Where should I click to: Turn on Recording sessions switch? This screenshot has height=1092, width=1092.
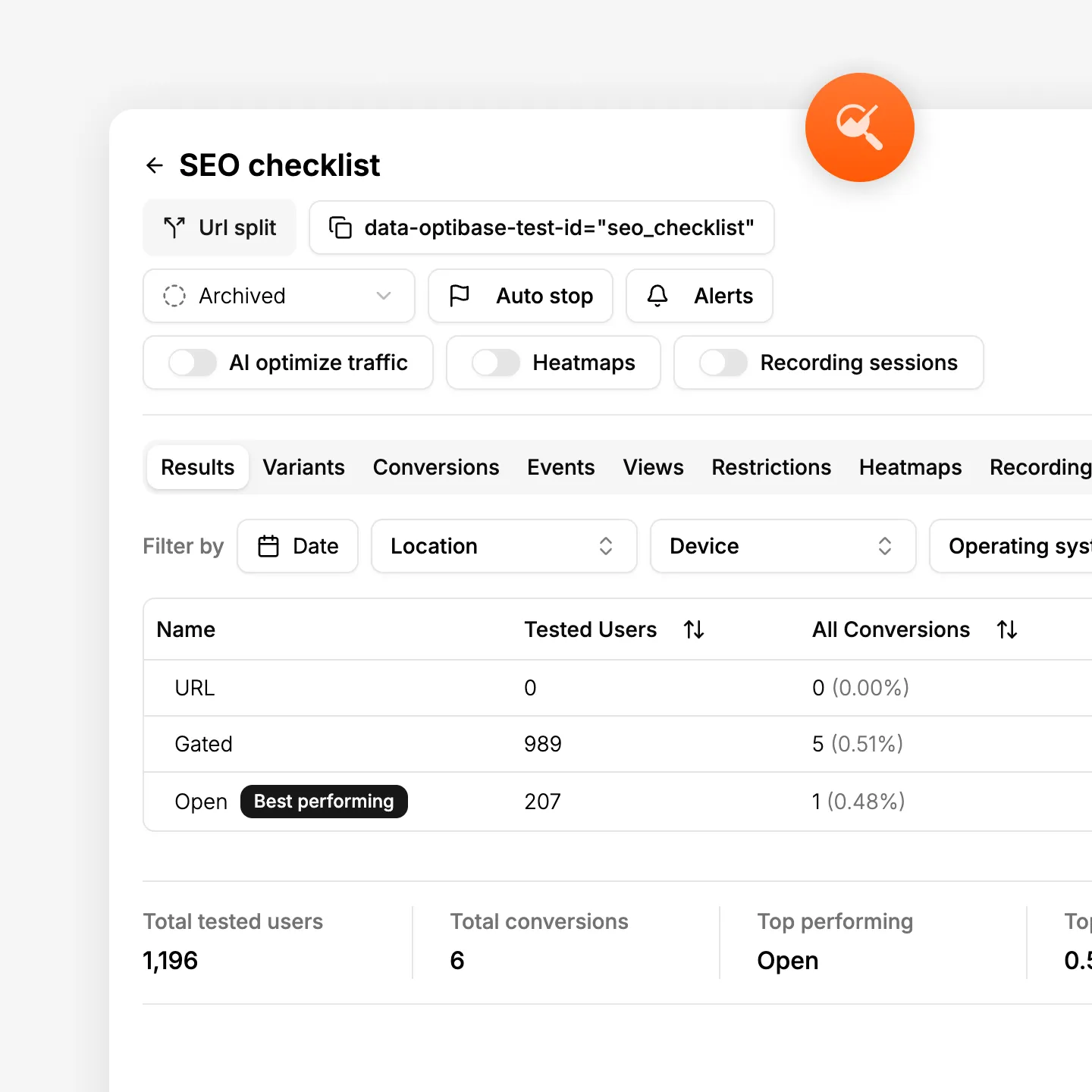(723, 362)
